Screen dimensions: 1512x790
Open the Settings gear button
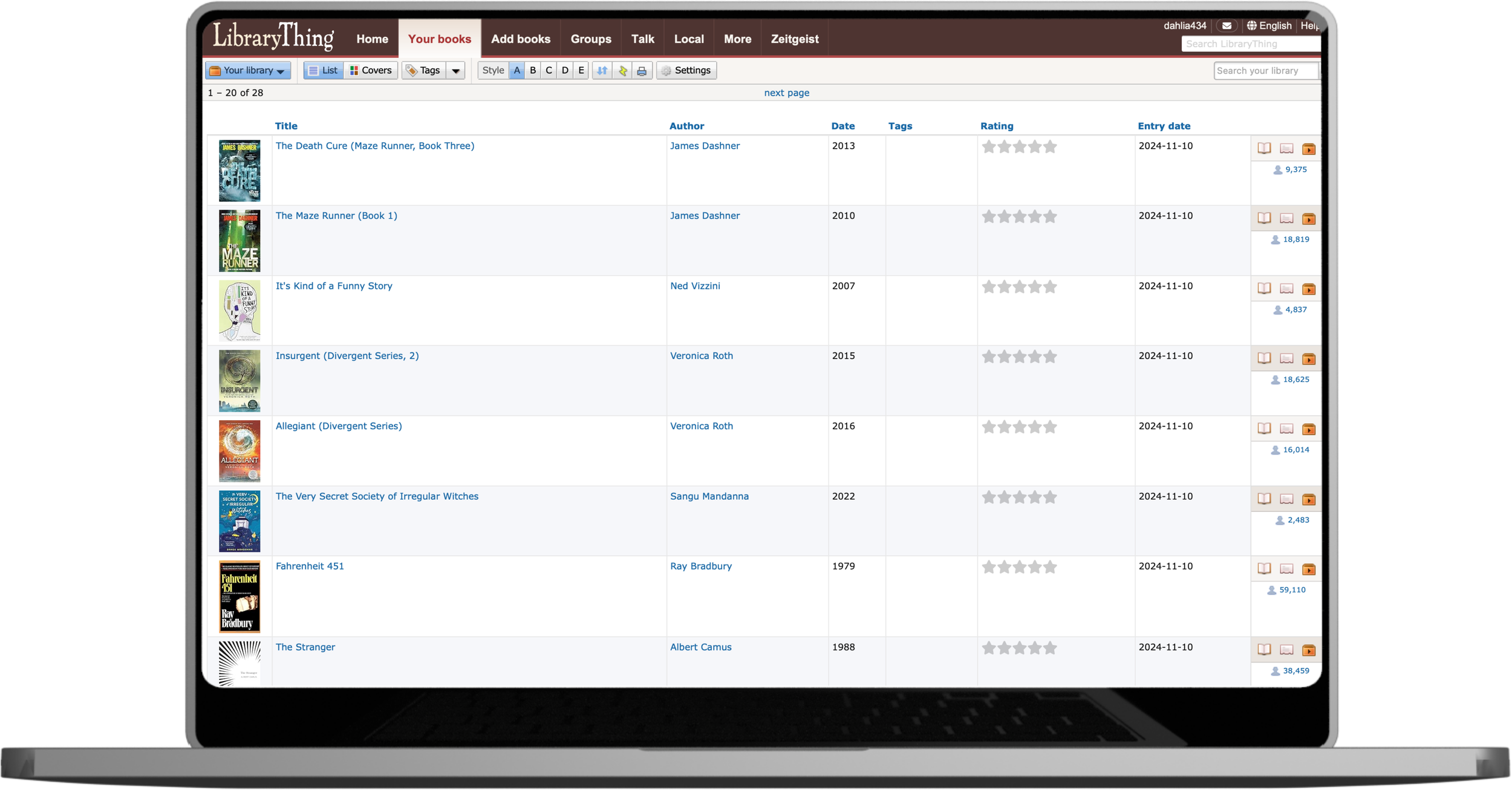pos(686,71)
